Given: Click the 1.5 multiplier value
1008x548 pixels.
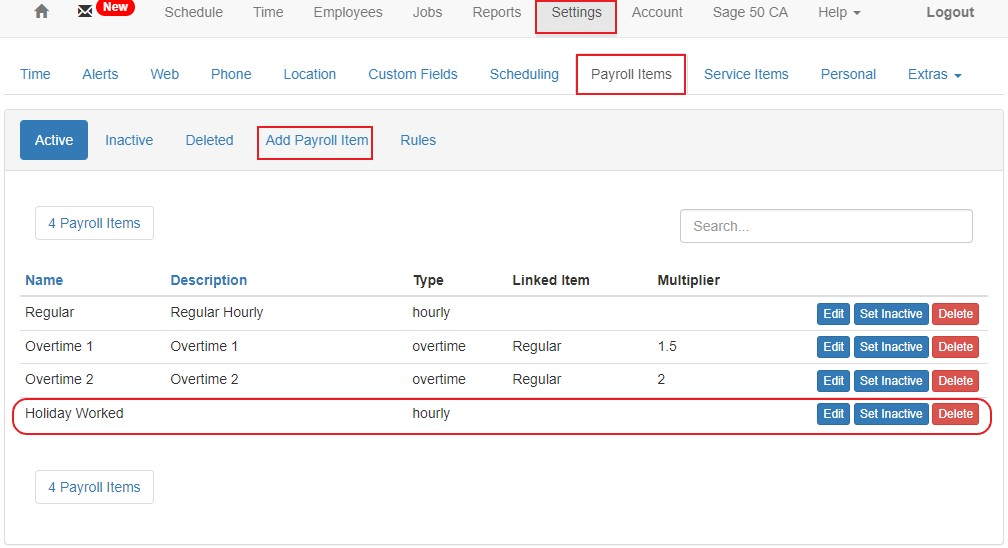Looking at the screenshot, I should click(667, 346).
